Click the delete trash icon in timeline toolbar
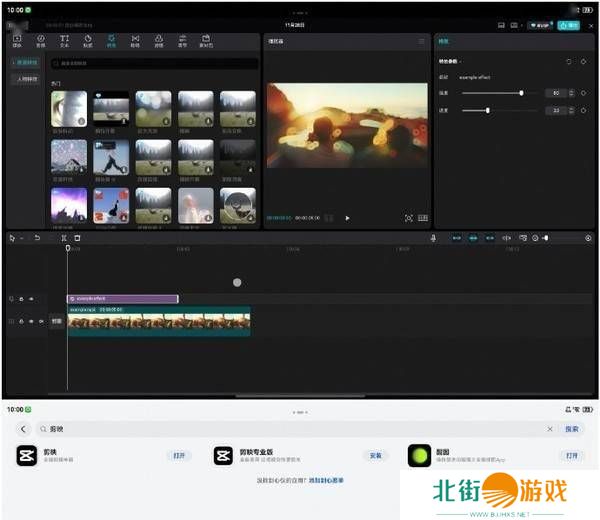The image size is (600, 520). 77,238
